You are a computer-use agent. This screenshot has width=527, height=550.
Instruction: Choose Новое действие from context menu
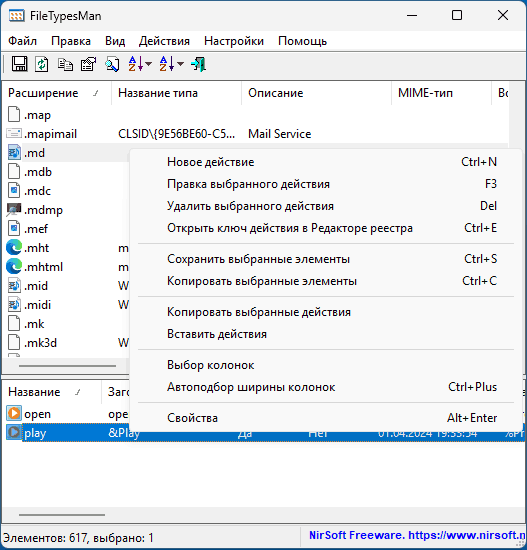(x=326, y=162)
